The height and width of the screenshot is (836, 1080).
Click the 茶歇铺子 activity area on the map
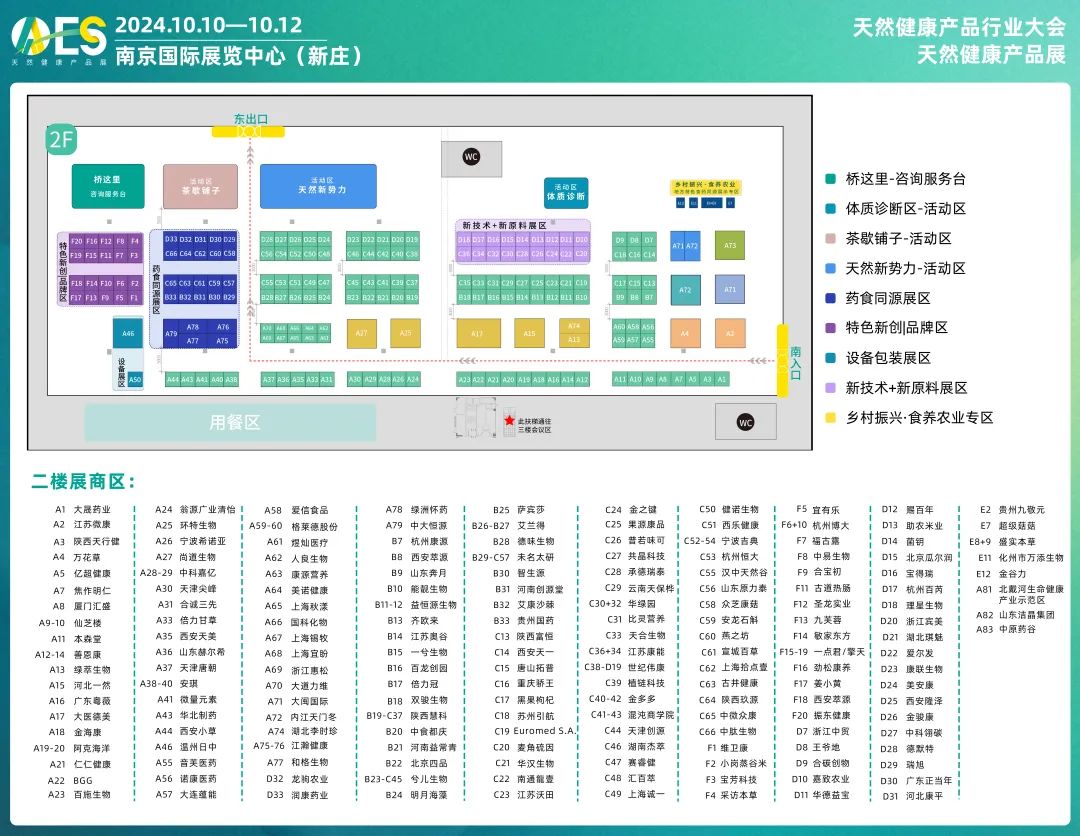200,186
